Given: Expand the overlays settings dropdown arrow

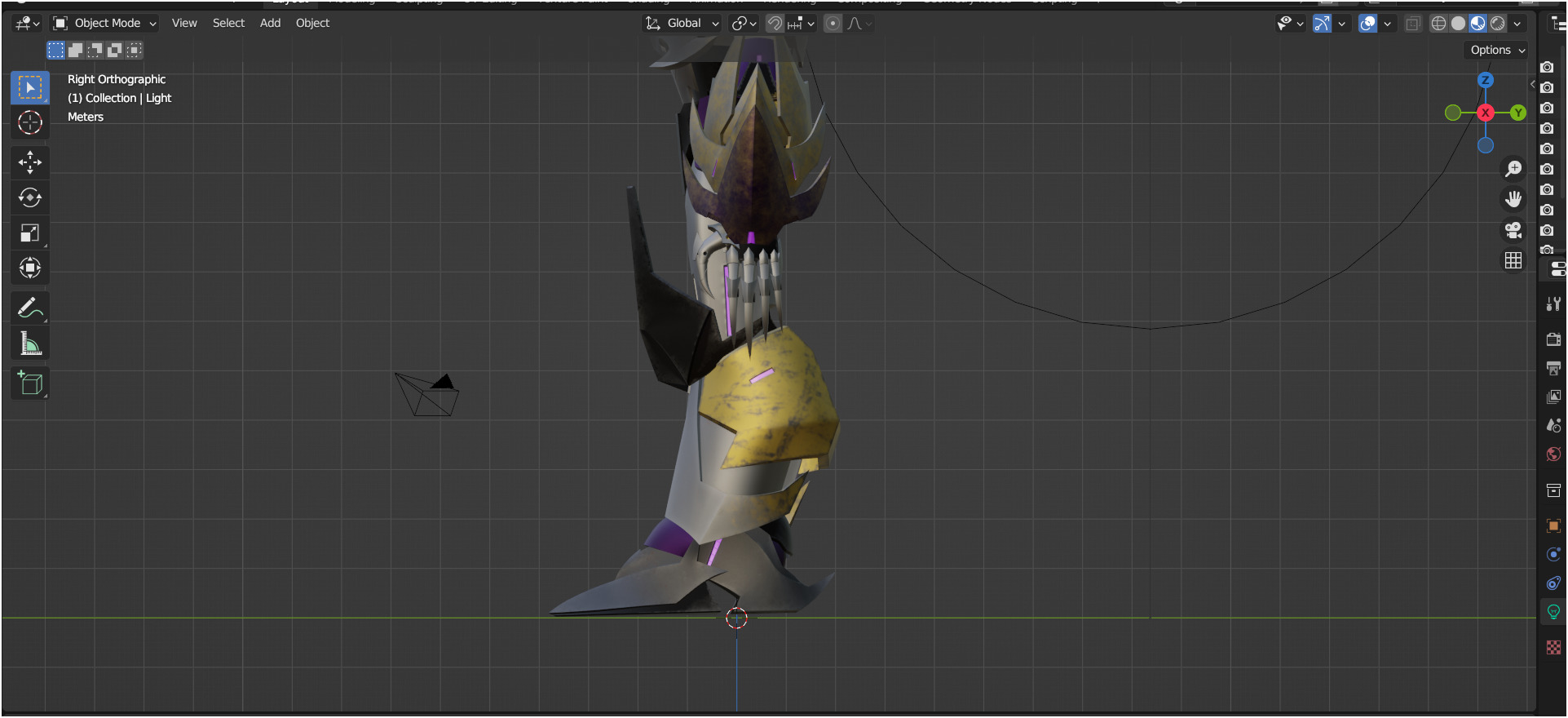Looking at the screenshot, I should (x=1387, y=24).
